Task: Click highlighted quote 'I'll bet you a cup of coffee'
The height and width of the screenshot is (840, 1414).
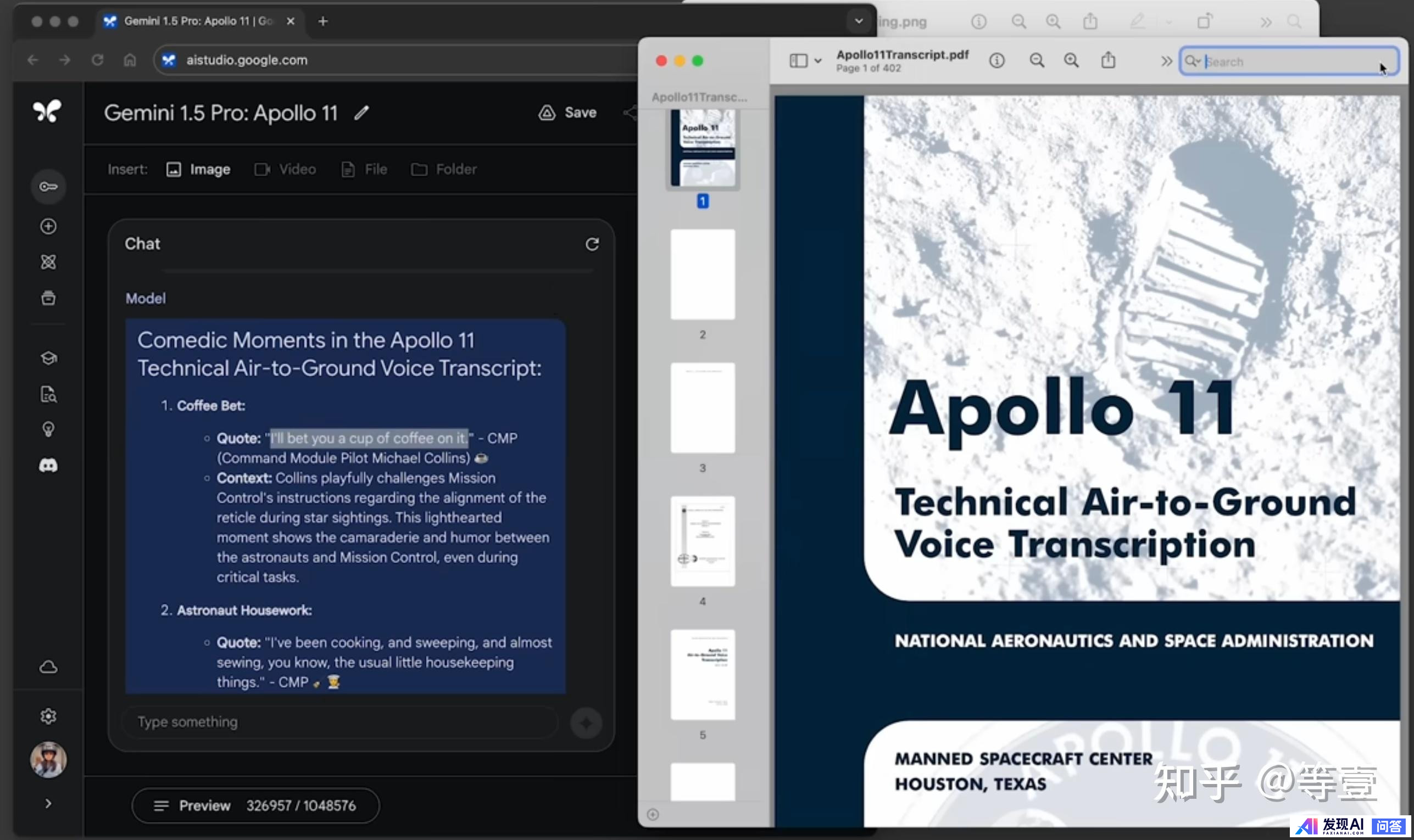Action: [x=369, y=438]
